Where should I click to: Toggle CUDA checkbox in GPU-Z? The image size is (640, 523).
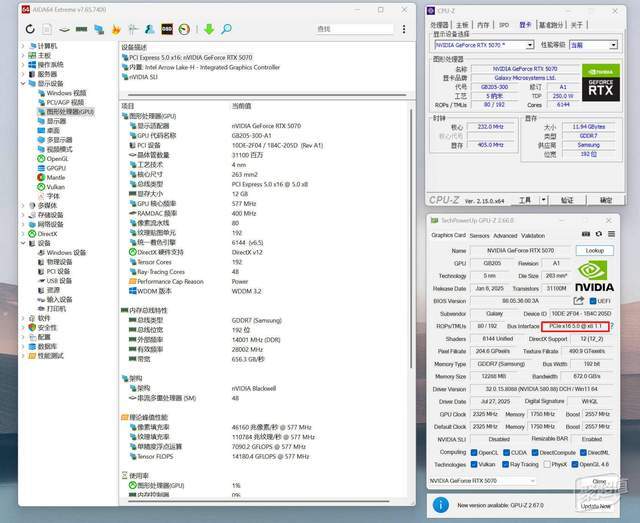[x=506, y=452]
